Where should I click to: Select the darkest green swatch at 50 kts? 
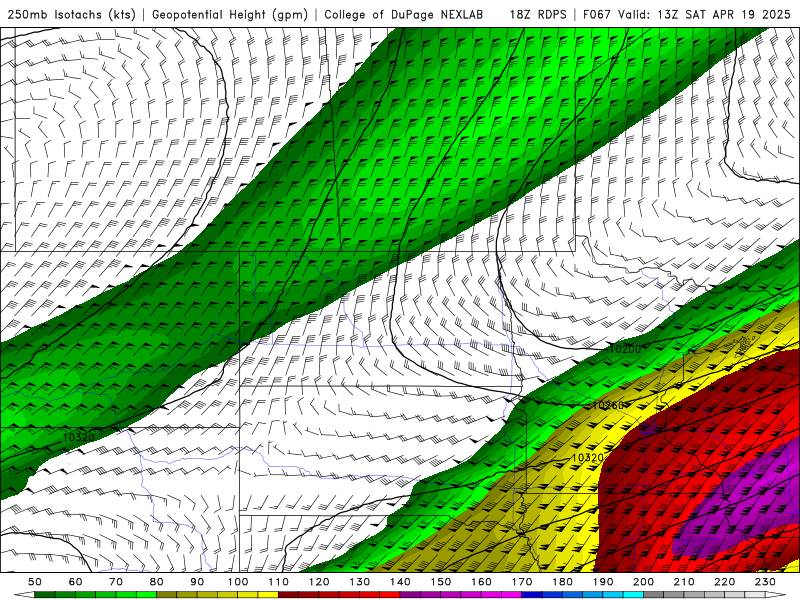point(44,594)
